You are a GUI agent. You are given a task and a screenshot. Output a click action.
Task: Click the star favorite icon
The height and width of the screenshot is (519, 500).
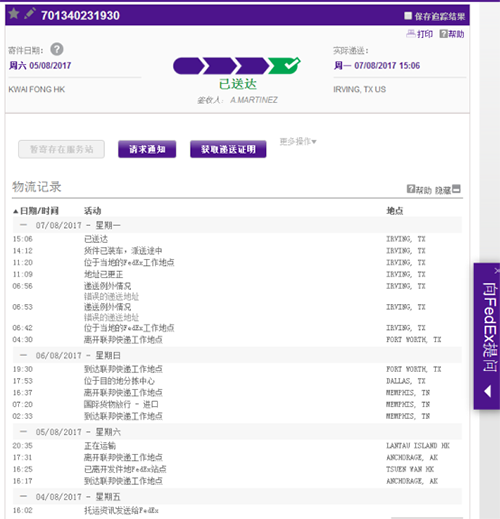click(x=14, y=14)
